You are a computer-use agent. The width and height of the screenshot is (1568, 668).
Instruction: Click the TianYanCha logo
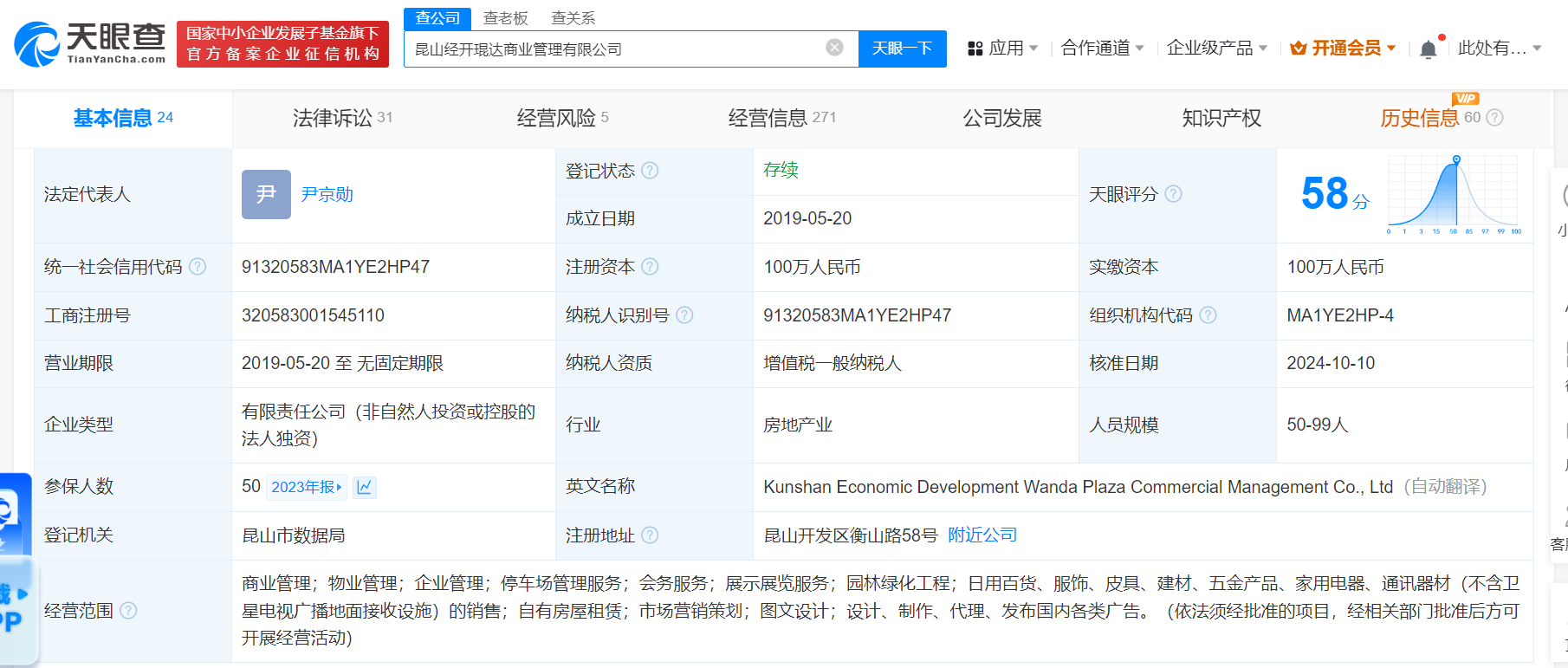point(90,43)
